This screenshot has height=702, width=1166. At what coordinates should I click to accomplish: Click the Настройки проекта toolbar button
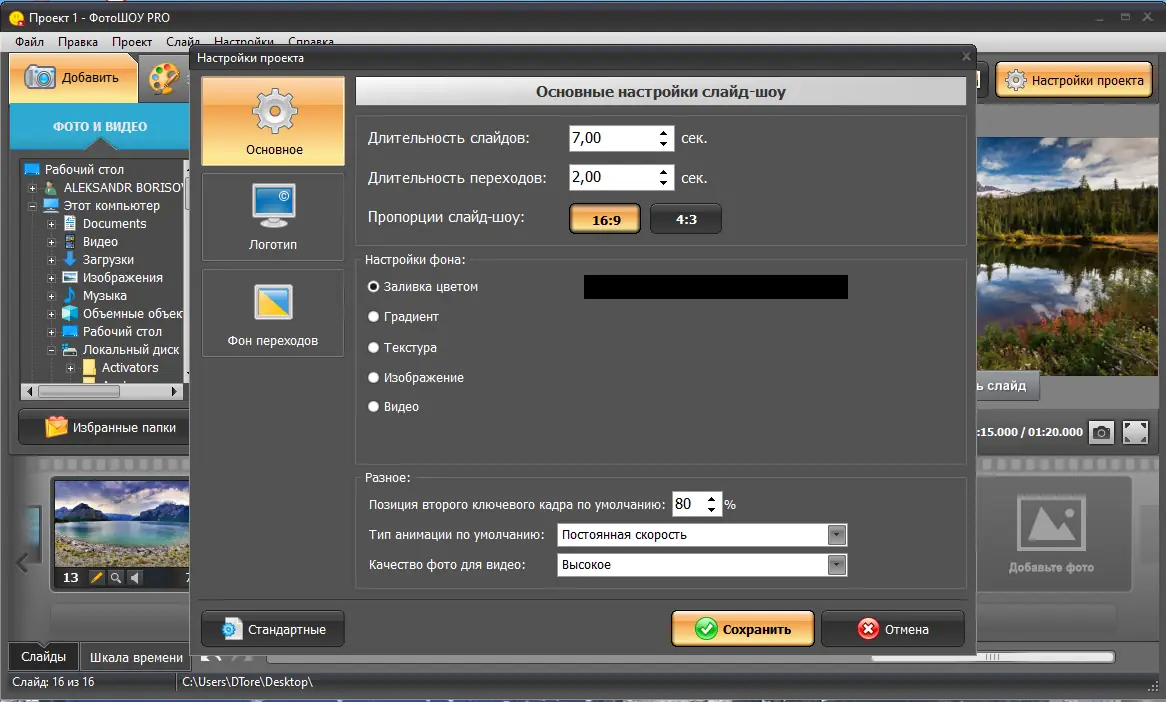(1074, 80)
